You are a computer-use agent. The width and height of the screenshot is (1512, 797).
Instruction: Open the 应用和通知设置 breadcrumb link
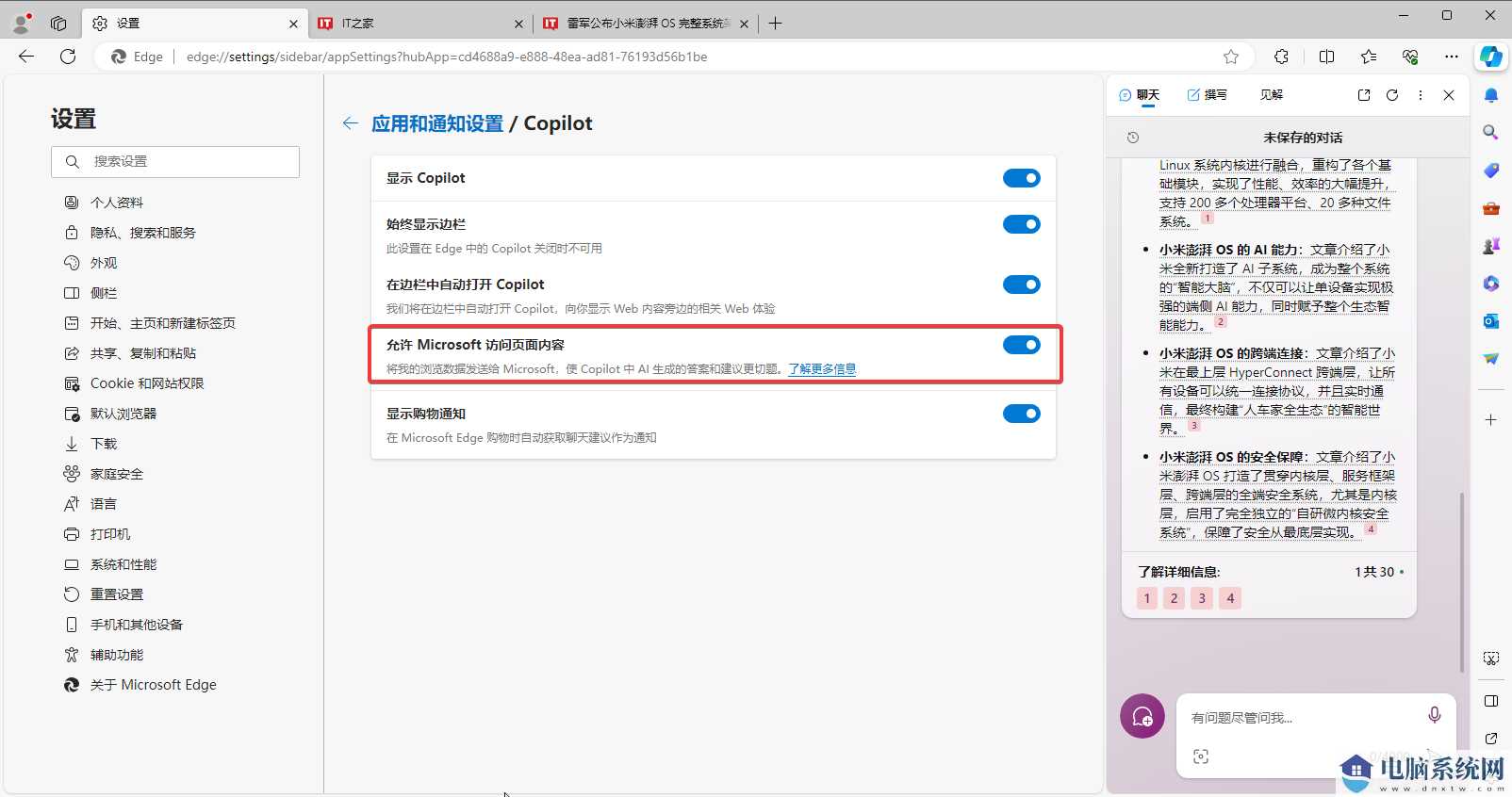coord(437,123)
